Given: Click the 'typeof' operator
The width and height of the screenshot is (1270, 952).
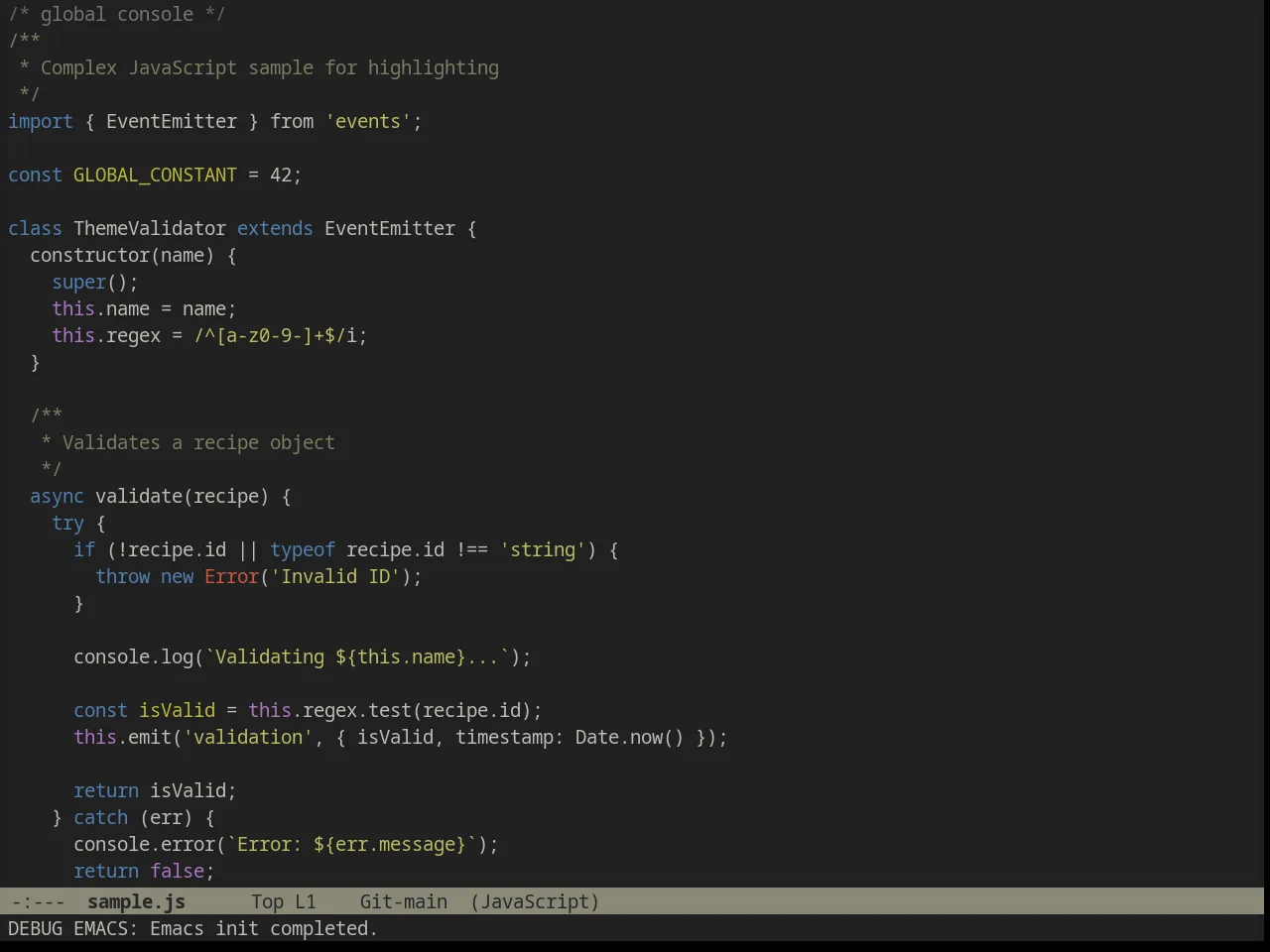Looking at the screenshot, I should pos(303,549).
